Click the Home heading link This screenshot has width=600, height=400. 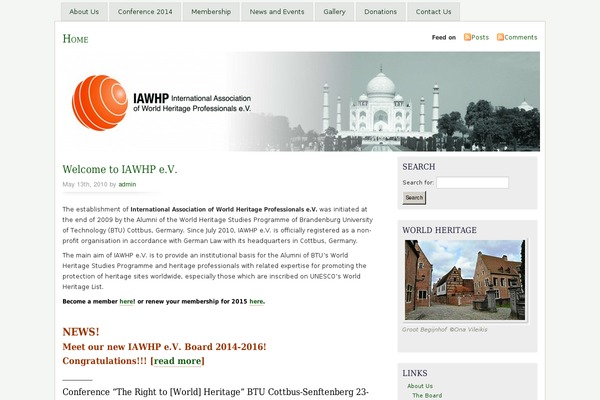[x=75, y=39]
